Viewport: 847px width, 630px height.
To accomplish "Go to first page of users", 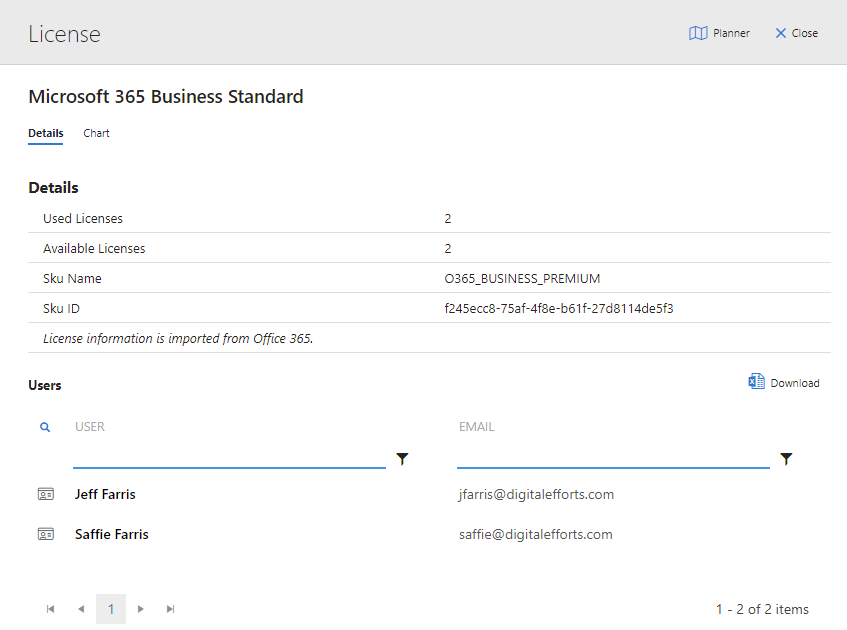I will [x=50, y=609].
